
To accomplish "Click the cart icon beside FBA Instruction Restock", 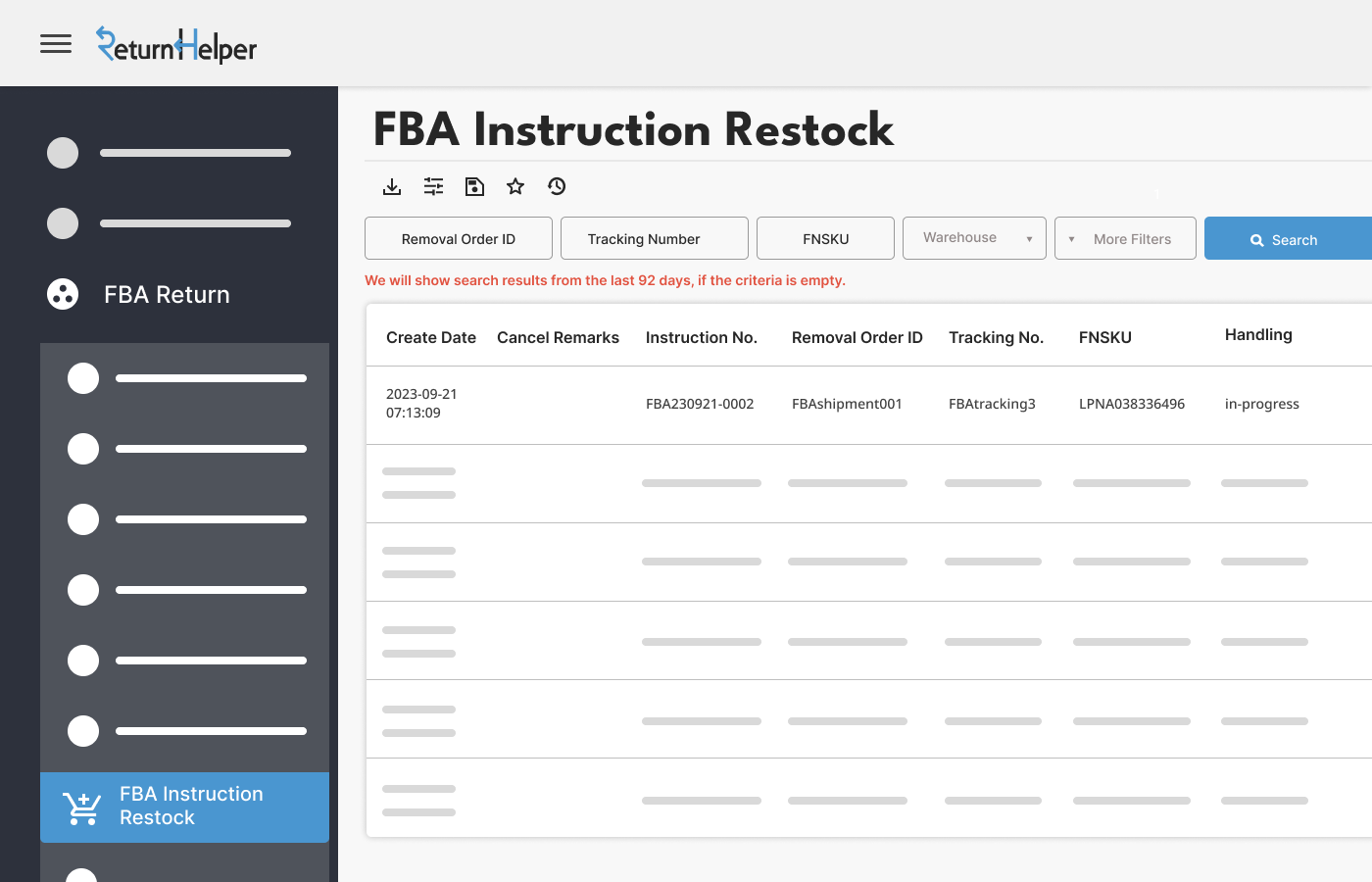I will pyautogui.click(x=82, y=808).
